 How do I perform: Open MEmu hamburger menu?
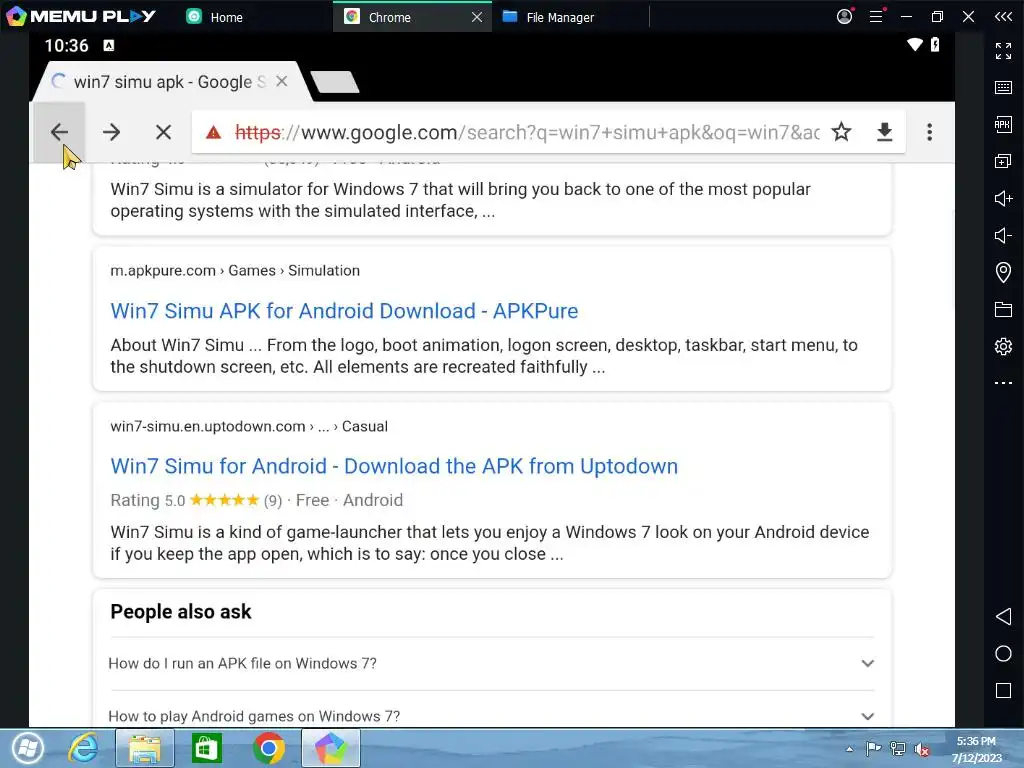click(x=876, y=16)
